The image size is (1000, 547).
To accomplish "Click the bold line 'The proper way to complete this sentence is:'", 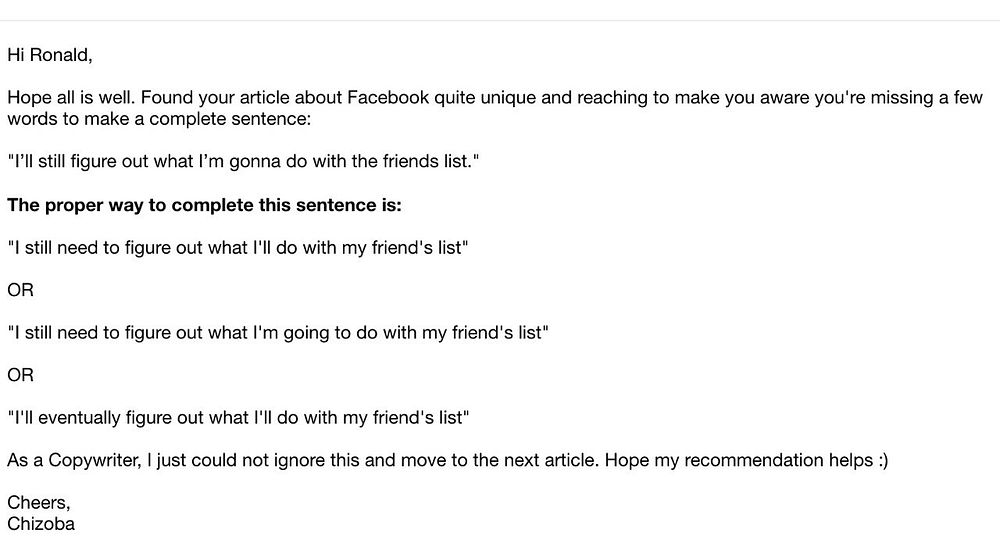I will tap(205, 205).
